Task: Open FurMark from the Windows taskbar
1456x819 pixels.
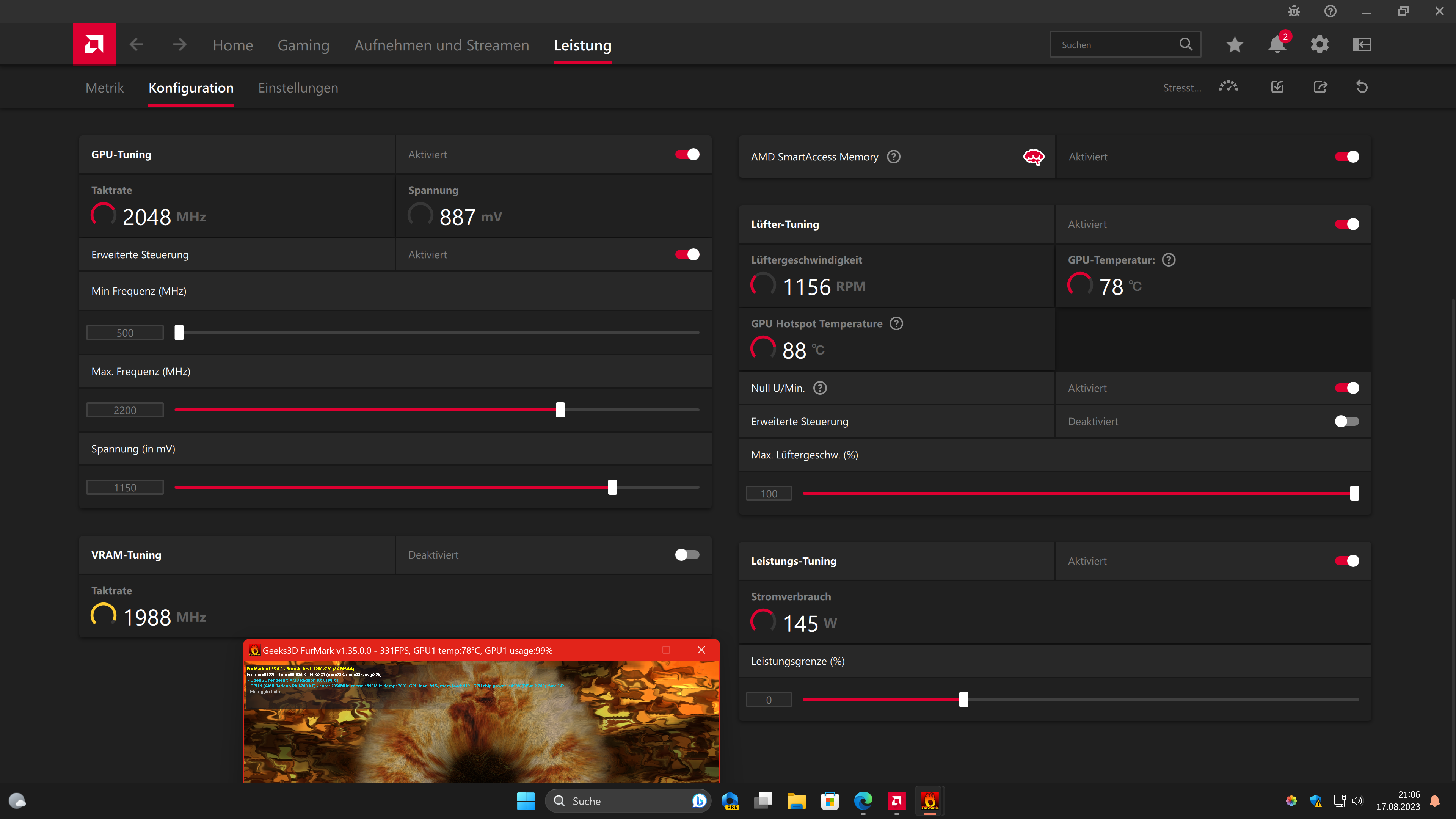Action: (929, 800)
